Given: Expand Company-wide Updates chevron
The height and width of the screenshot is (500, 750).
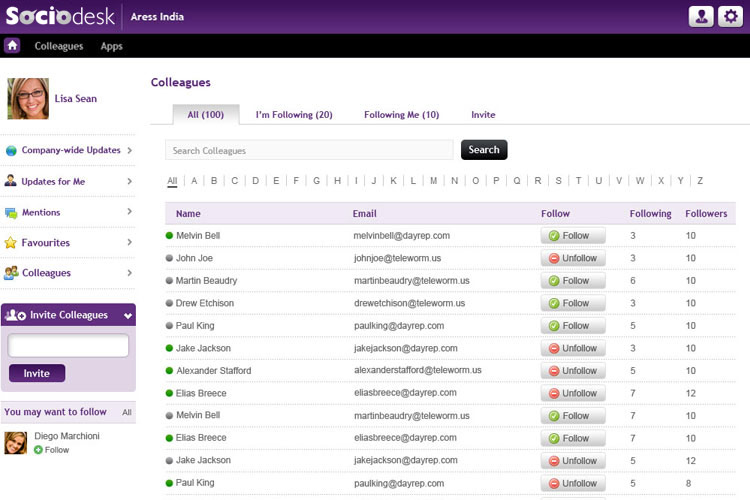Looking at the screenshot, I should pyautogui.click(x=129, y=150).
